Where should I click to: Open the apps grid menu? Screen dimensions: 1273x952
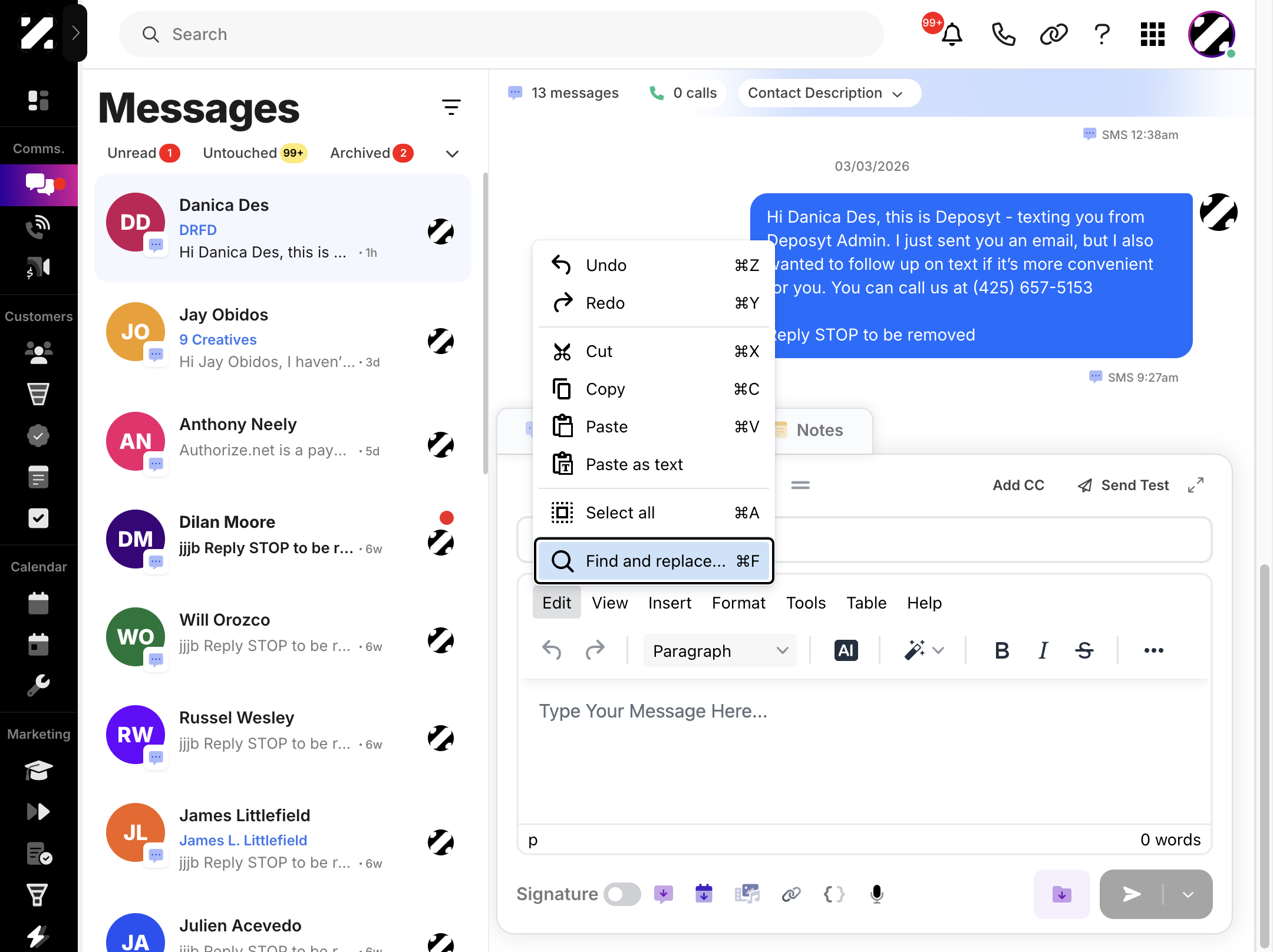1152,34
